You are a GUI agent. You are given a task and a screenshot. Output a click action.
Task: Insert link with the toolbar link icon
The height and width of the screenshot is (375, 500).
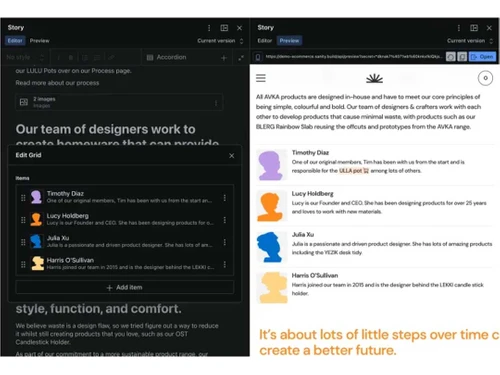[x=111, y=58]
